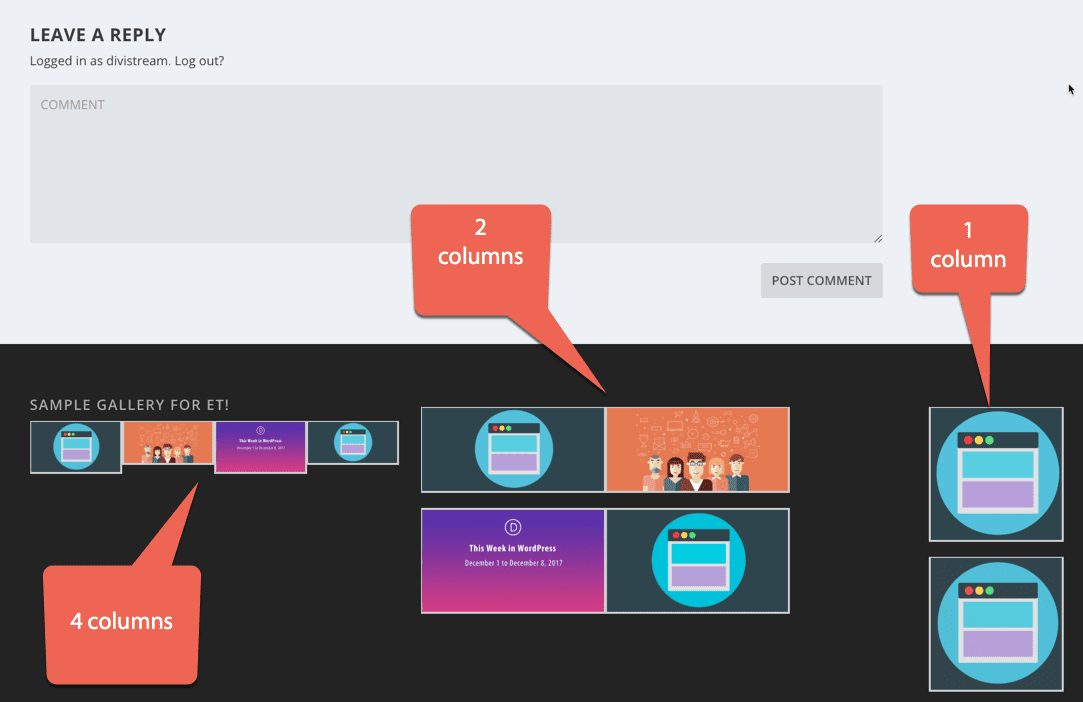Select the last thumbnail in the 4-column gallery

pyautogui.click(x=353, y=442)
